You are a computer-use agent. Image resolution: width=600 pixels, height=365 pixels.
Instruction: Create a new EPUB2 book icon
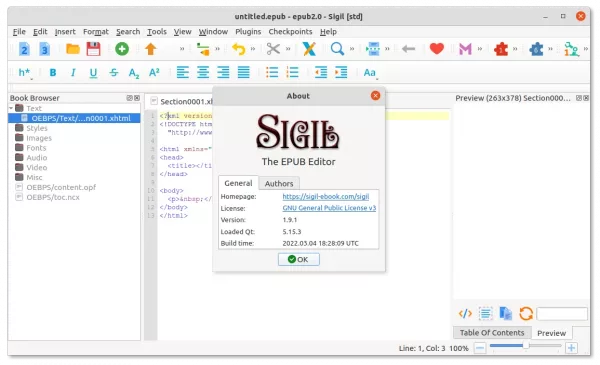pos(24,49)
